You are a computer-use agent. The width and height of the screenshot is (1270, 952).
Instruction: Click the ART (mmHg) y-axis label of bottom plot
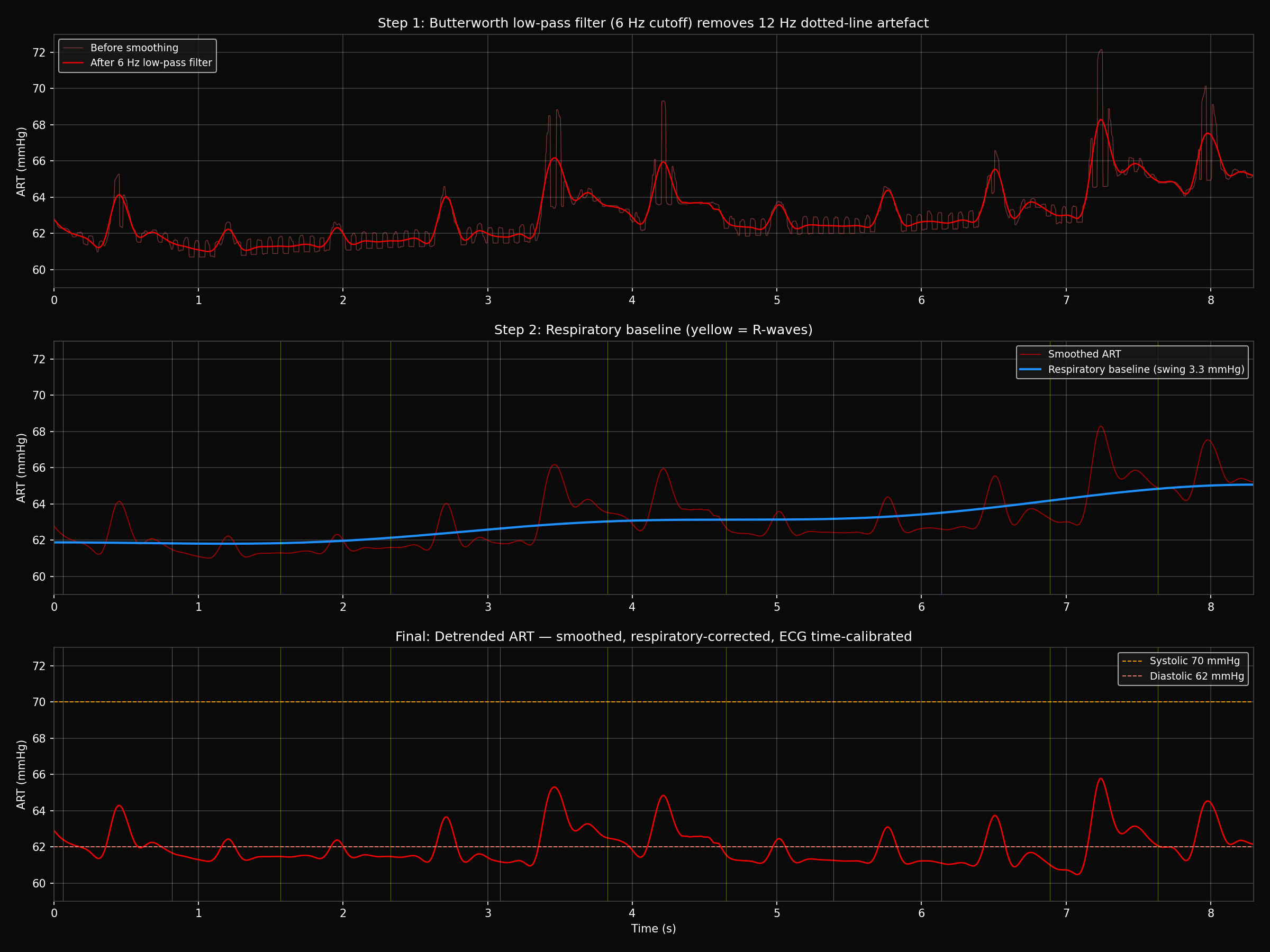click(21, 775)
